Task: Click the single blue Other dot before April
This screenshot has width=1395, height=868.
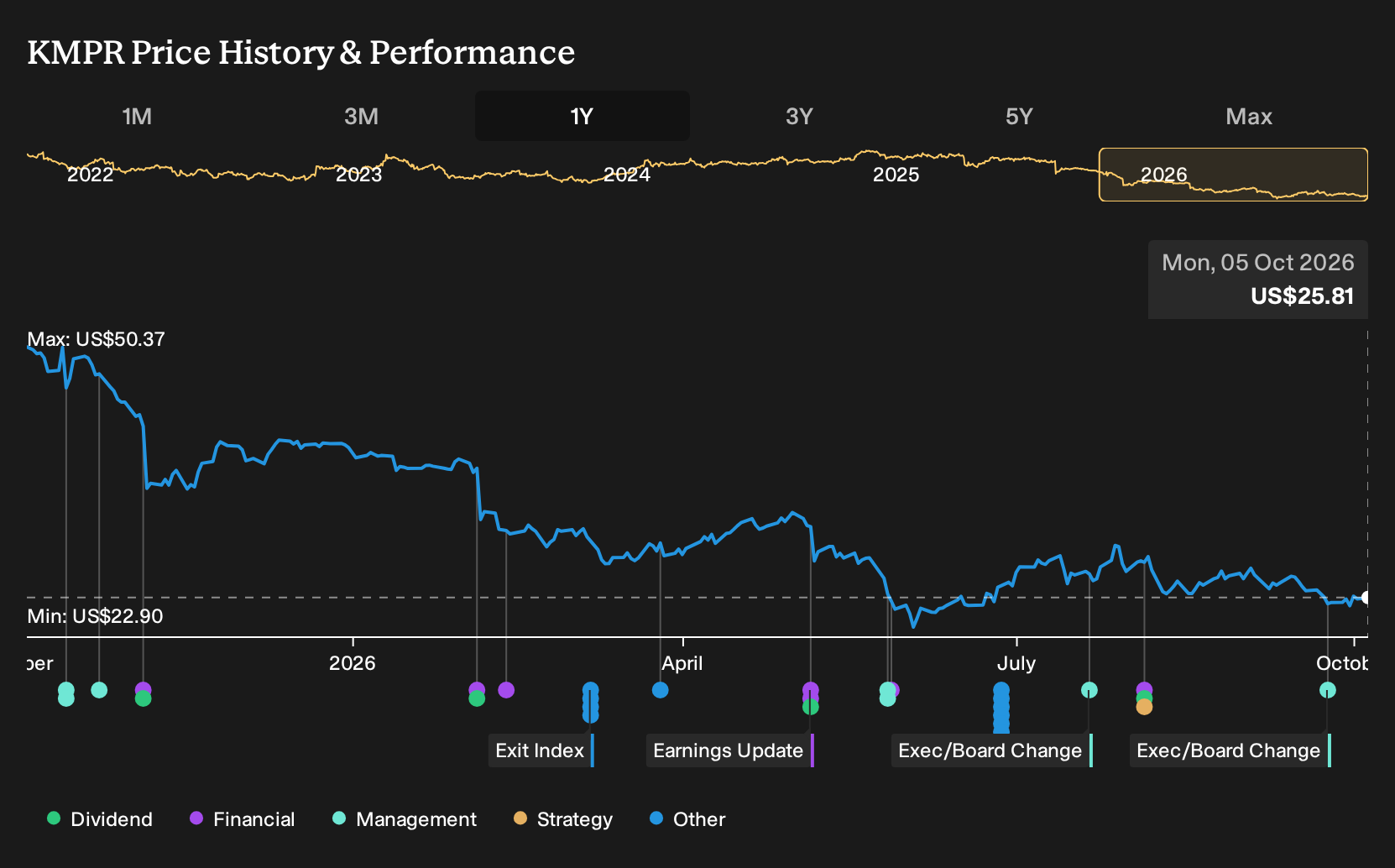Action: point(661,690)
